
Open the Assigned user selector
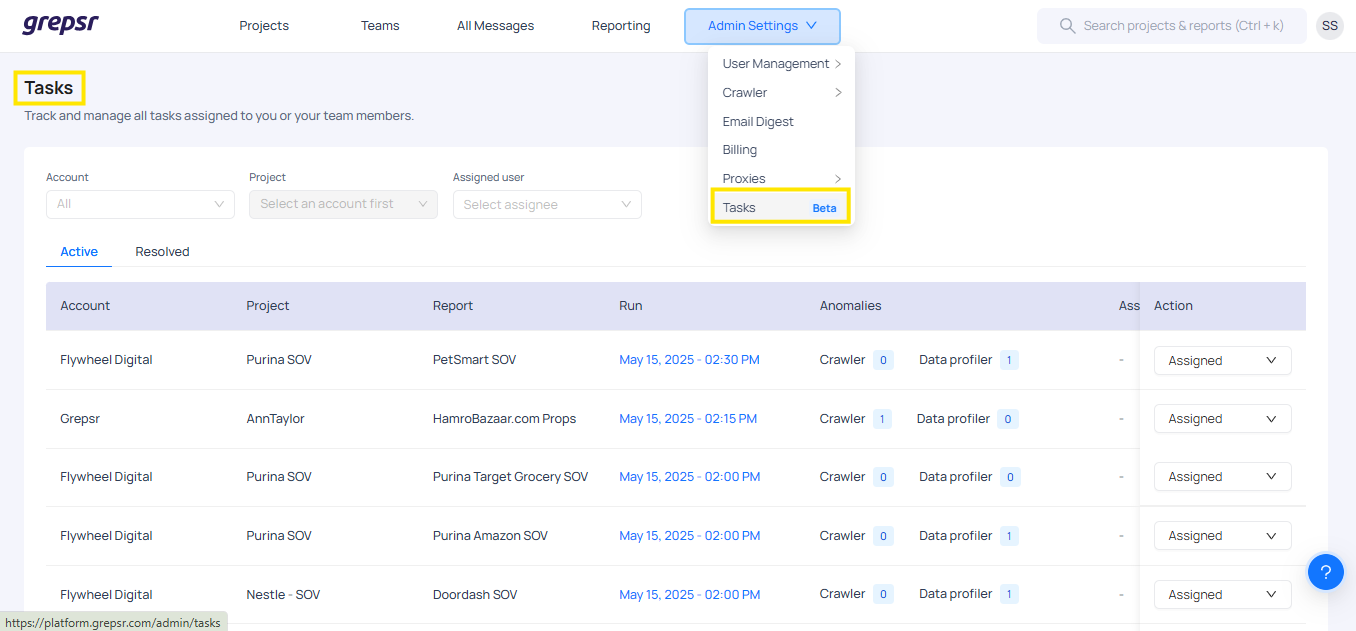[546, 205]
